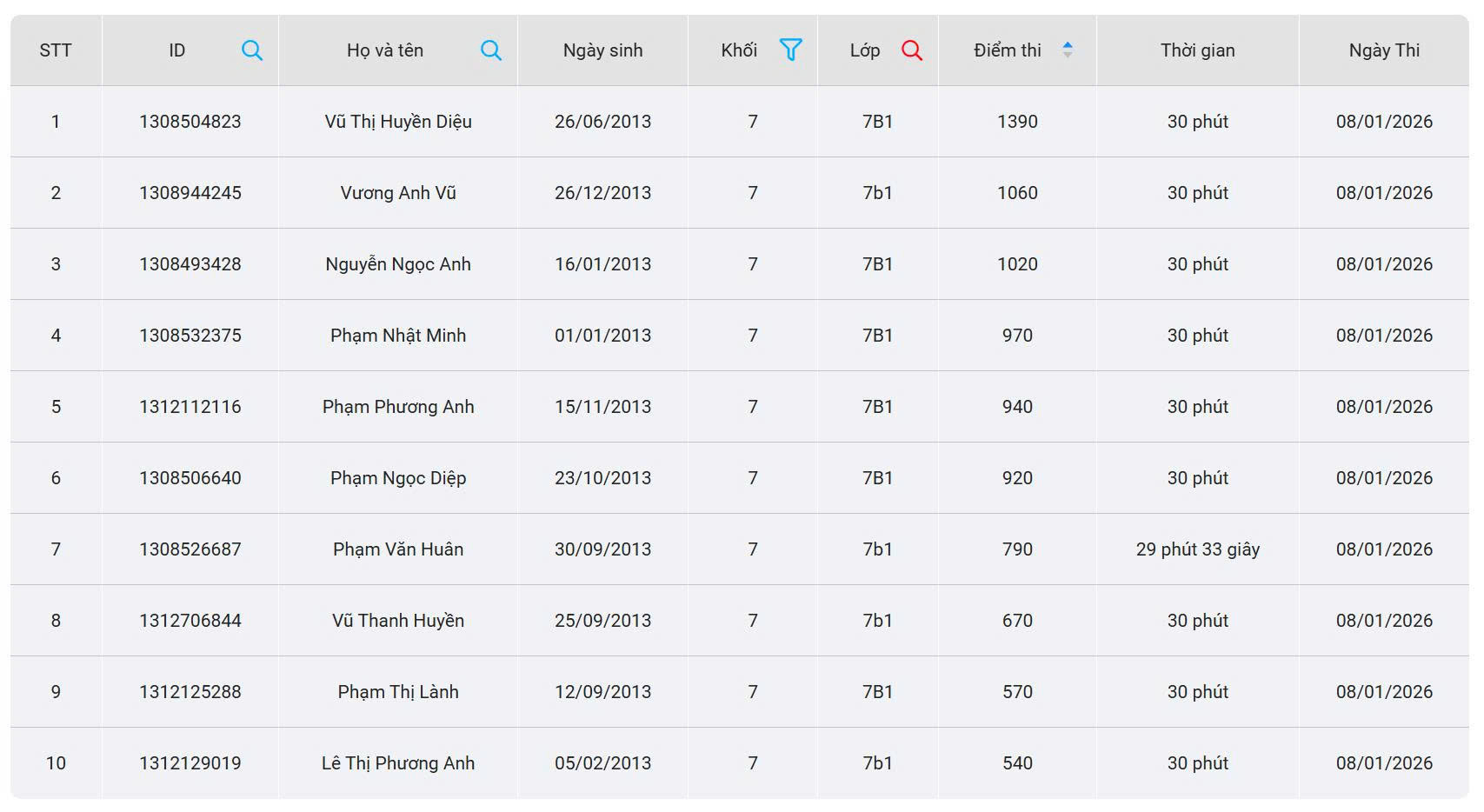Click Phạm Nhật Minh name cell
This screenshot has width=1484, height=812.
pyautogui.click(x=398, y=336)
